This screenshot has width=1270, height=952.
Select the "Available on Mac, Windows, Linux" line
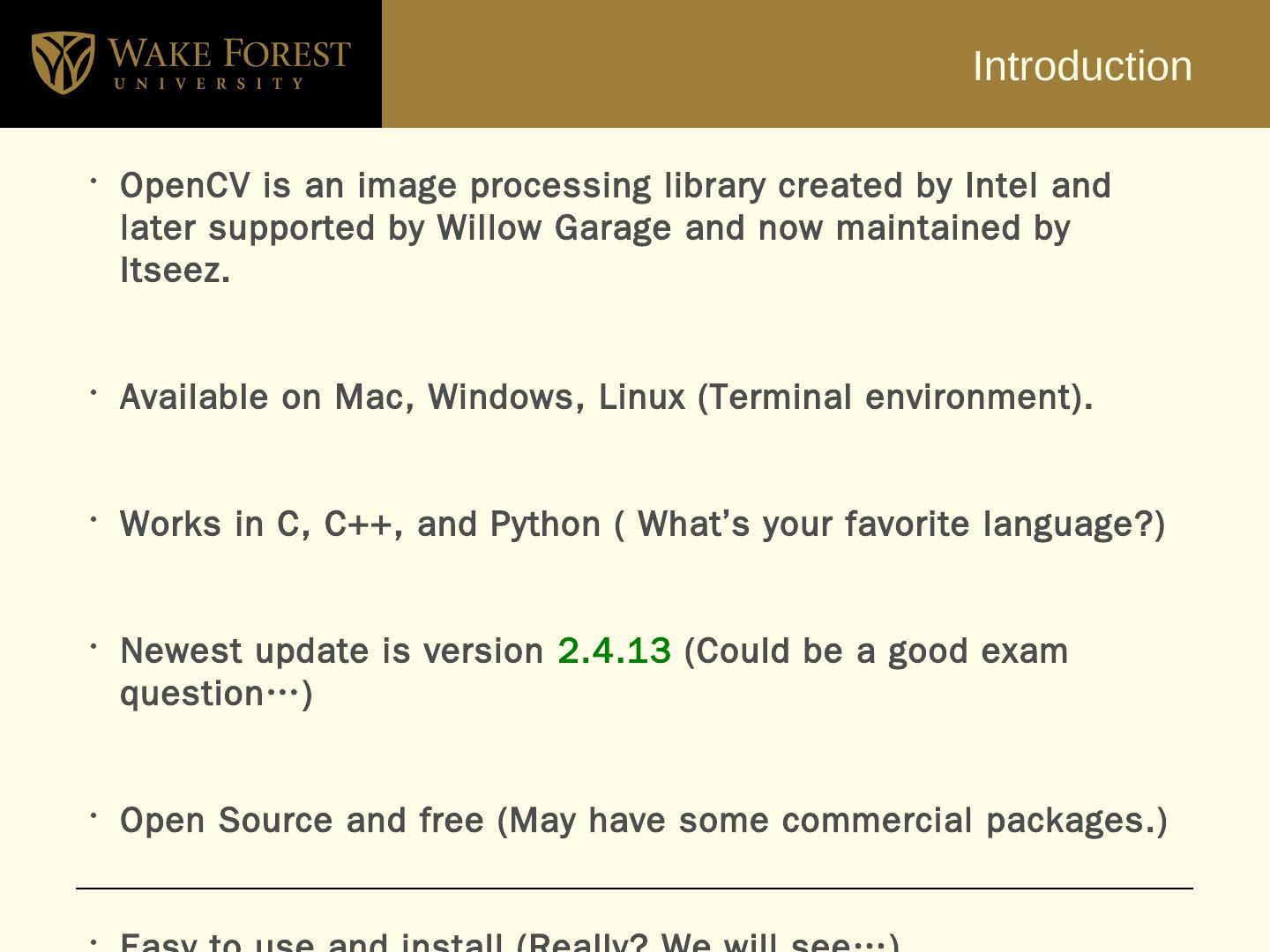pos(402,398)
